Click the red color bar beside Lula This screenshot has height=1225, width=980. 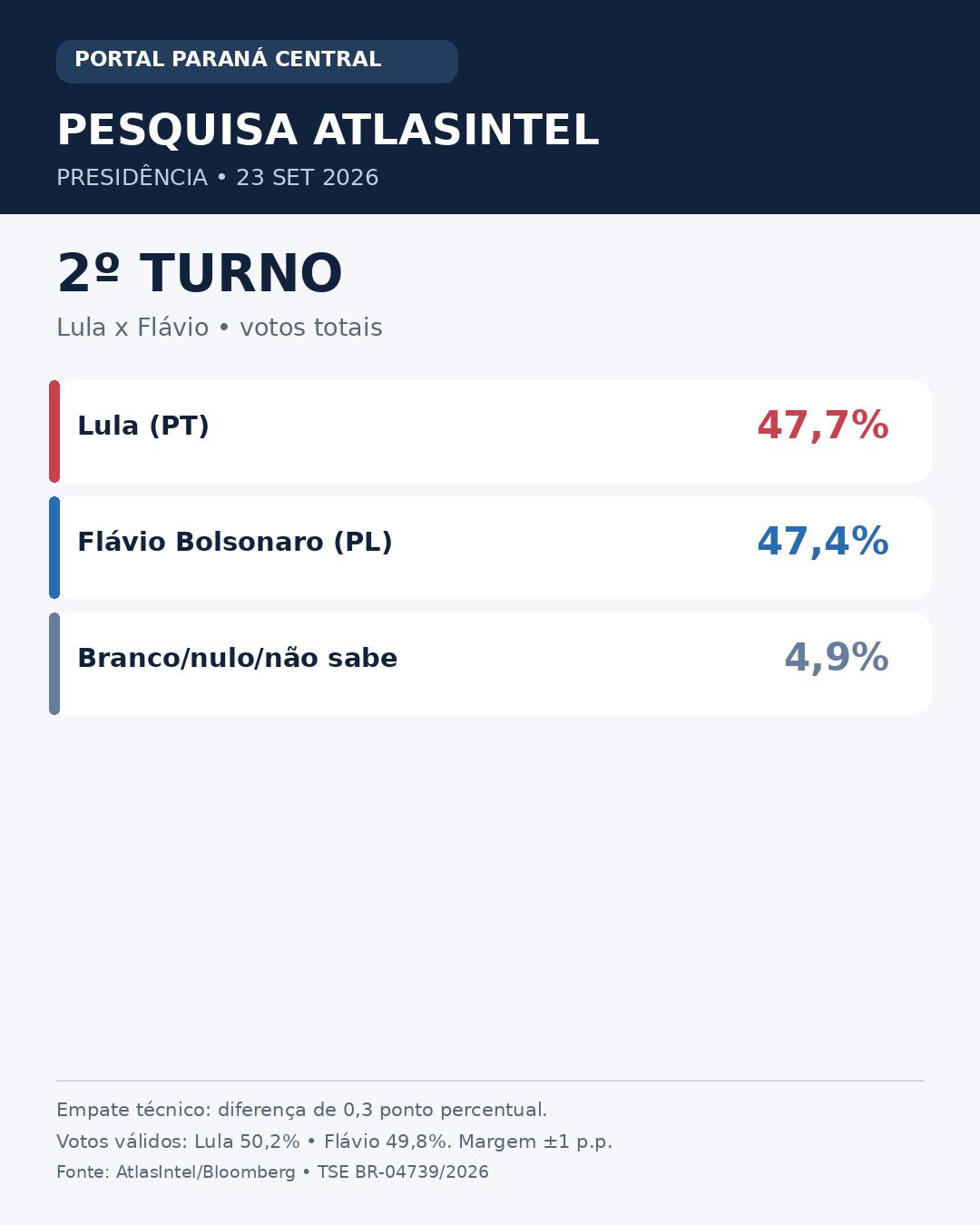point(54,431)
